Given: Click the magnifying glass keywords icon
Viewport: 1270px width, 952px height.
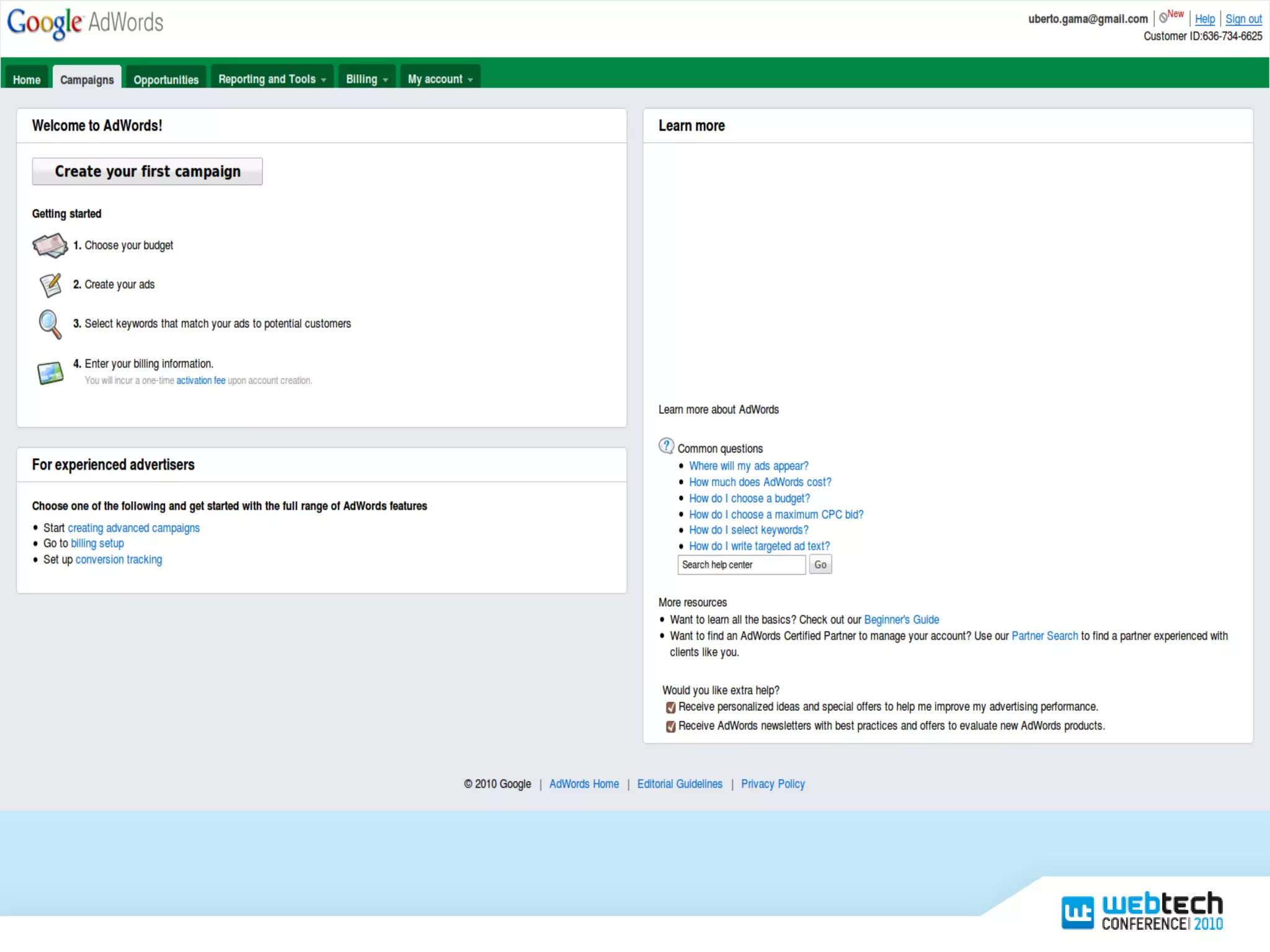Looking at the screenshot, I should 50,324.
